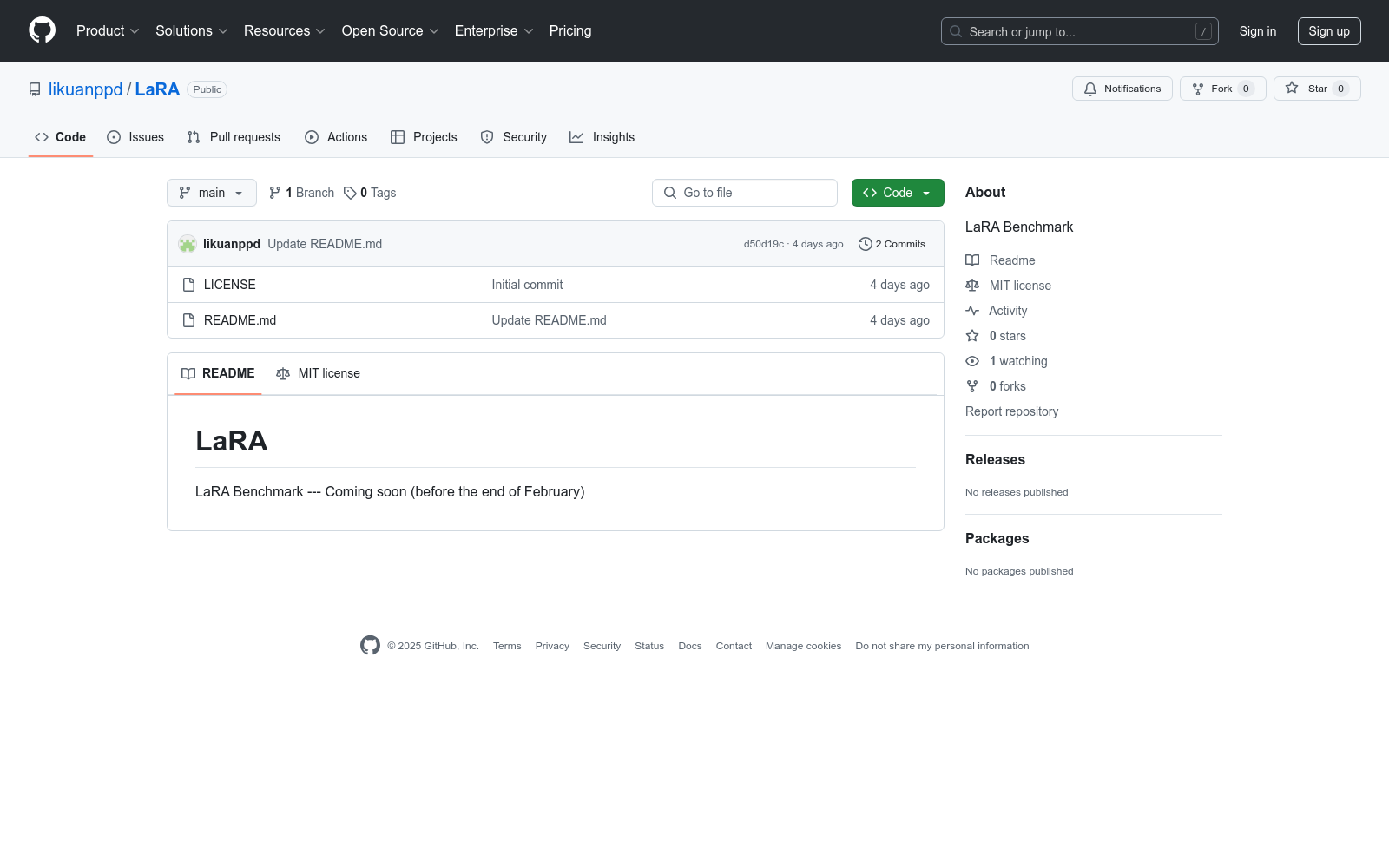Open 0 Tags link
Screen dimensions: 1389x868
pos(370,193)
